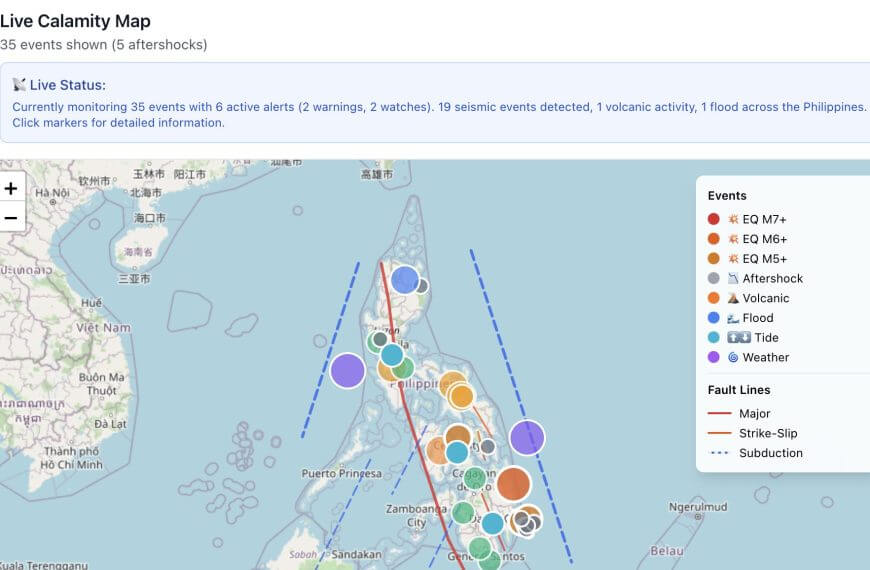Click the teal tide marker near Davao
The width and height of the screenshot is (870, 570).
(492, 523)
